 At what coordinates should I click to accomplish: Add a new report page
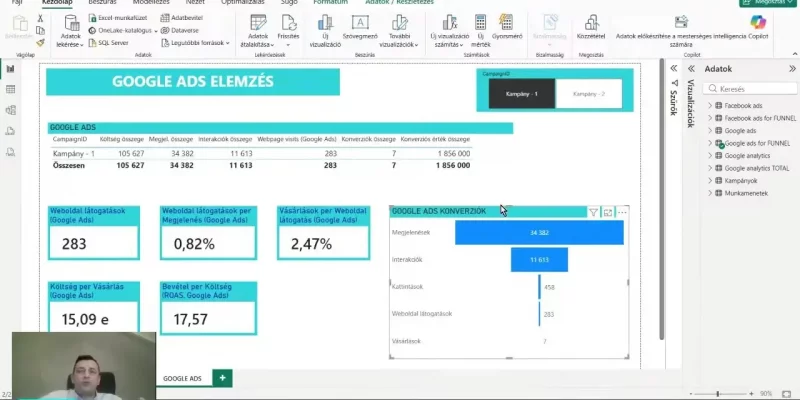click(x=222, y=378)
